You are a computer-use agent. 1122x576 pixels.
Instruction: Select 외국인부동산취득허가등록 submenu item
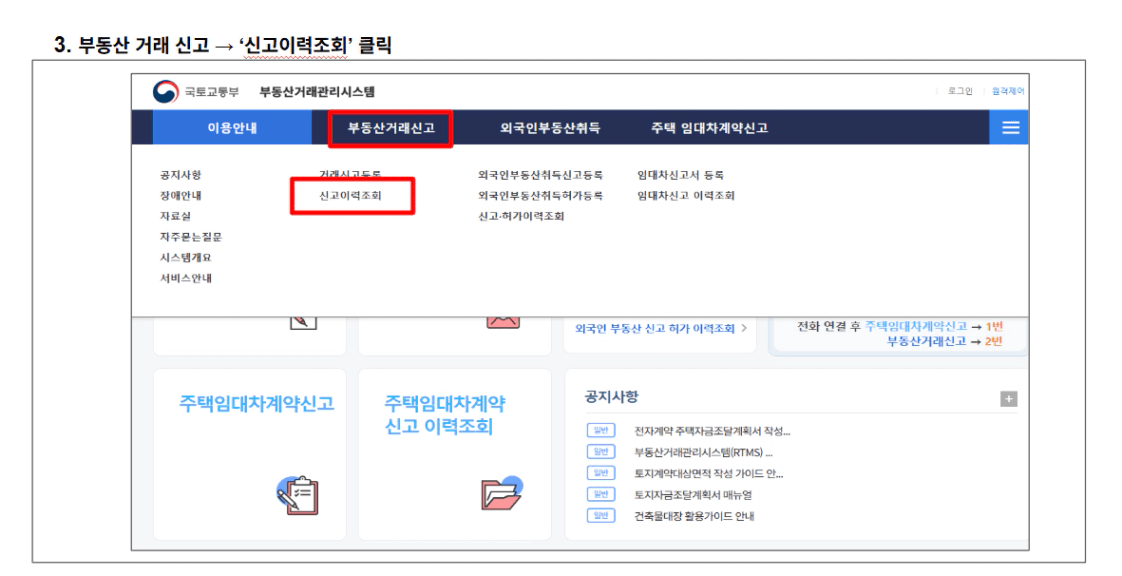coord(540,196)
